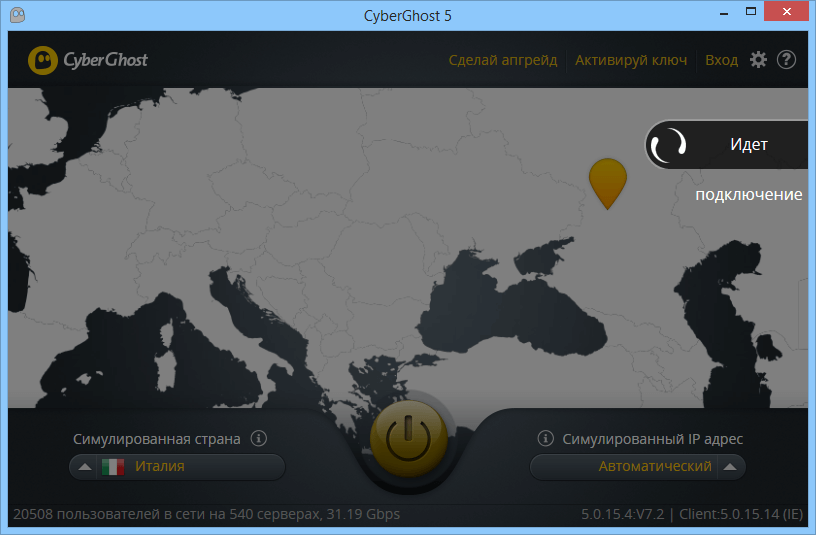Image resolution: width=816 pixels, height=535 pixels.
Task: Minimize the CyberGhost 5 window
Action: coord(722,12)
